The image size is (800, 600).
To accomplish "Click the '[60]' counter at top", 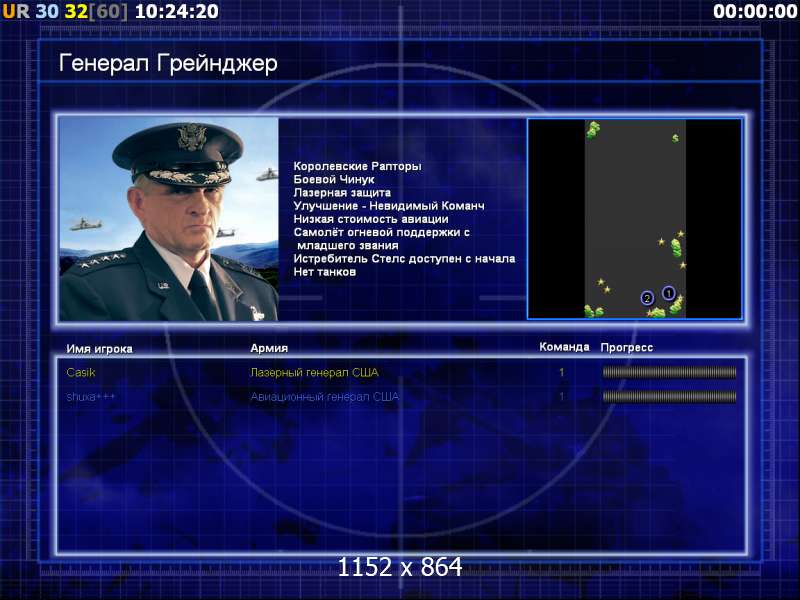I will (x=108, y=11).
